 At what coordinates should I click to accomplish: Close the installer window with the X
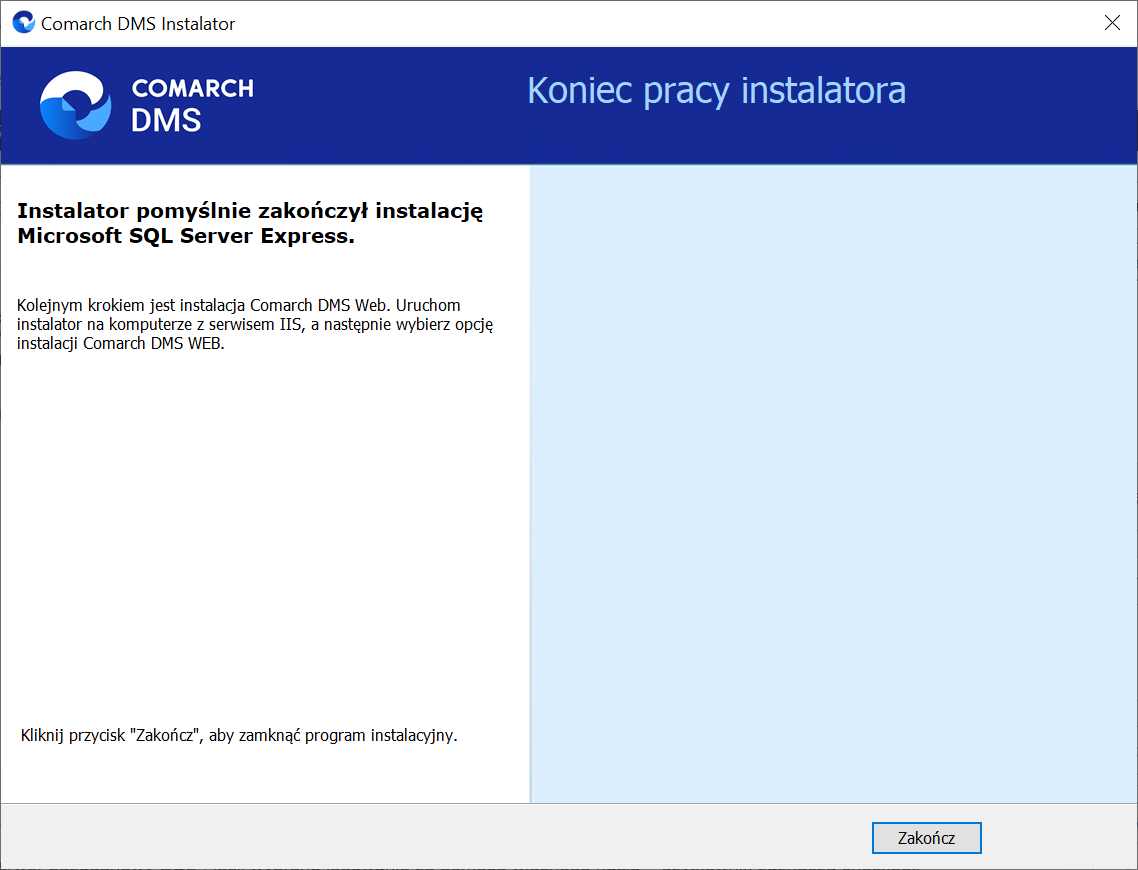coord(1112,22)
